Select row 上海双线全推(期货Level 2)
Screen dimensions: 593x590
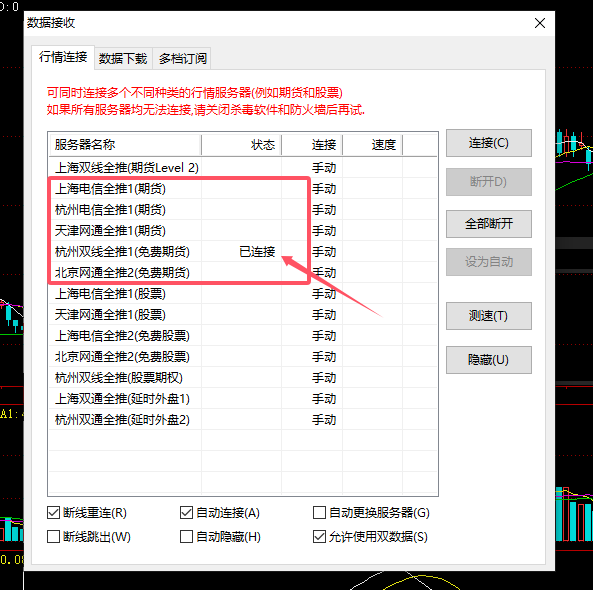(243, 168)
